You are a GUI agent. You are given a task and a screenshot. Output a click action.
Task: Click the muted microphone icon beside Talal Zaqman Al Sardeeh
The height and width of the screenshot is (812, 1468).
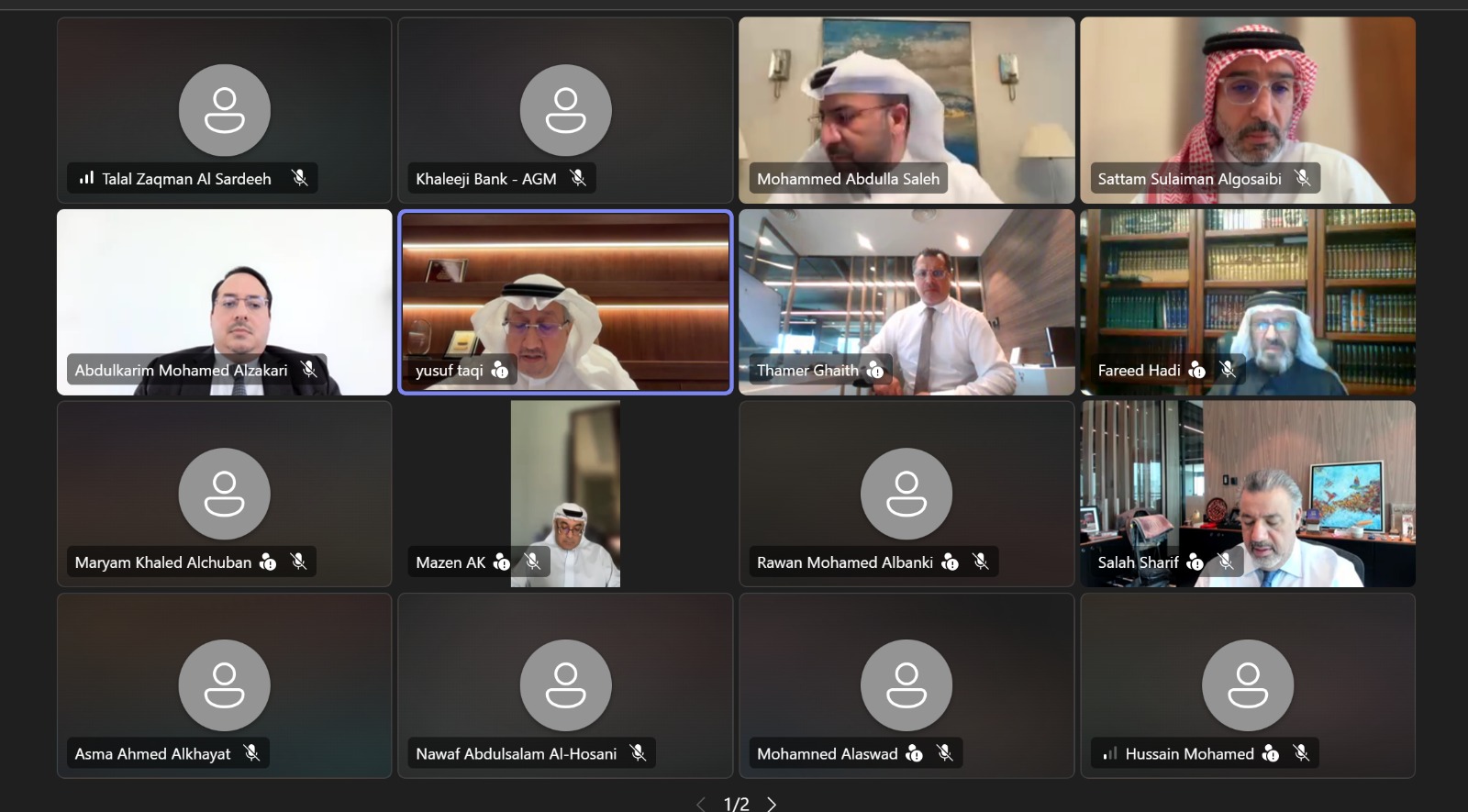pos(299,178)
